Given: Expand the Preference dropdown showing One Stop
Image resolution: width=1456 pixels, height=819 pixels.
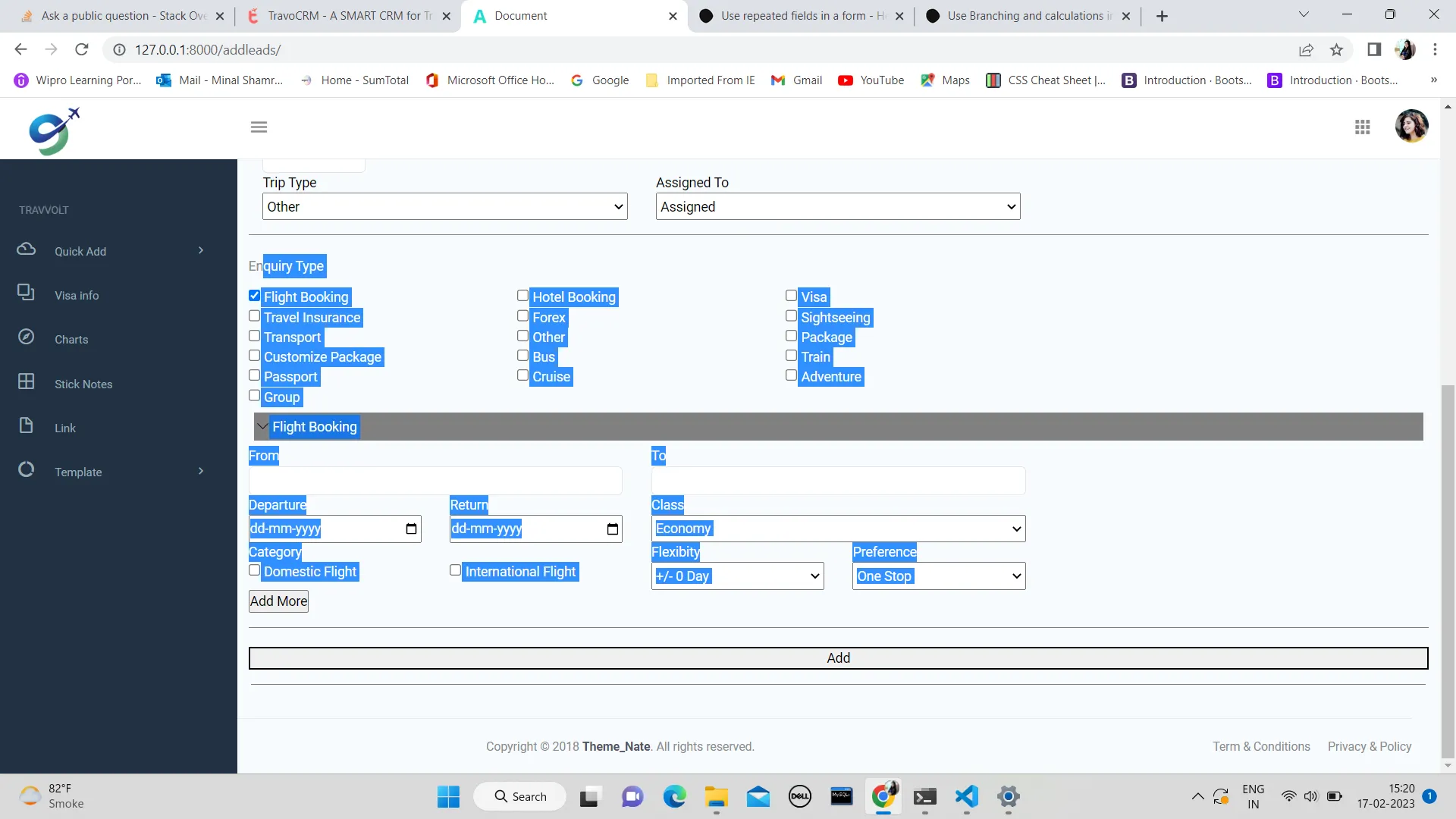Looking at the screenshot, I should pyautogui.click(x=938, y=576).
